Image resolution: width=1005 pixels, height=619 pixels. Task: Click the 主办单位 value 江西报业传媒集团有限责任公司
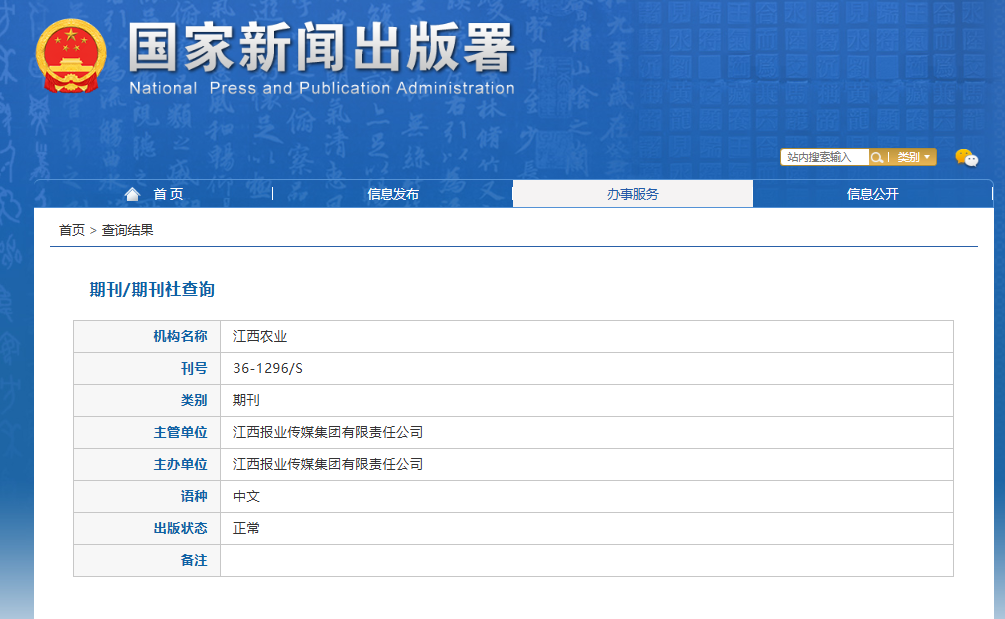[x=328, y=464]
